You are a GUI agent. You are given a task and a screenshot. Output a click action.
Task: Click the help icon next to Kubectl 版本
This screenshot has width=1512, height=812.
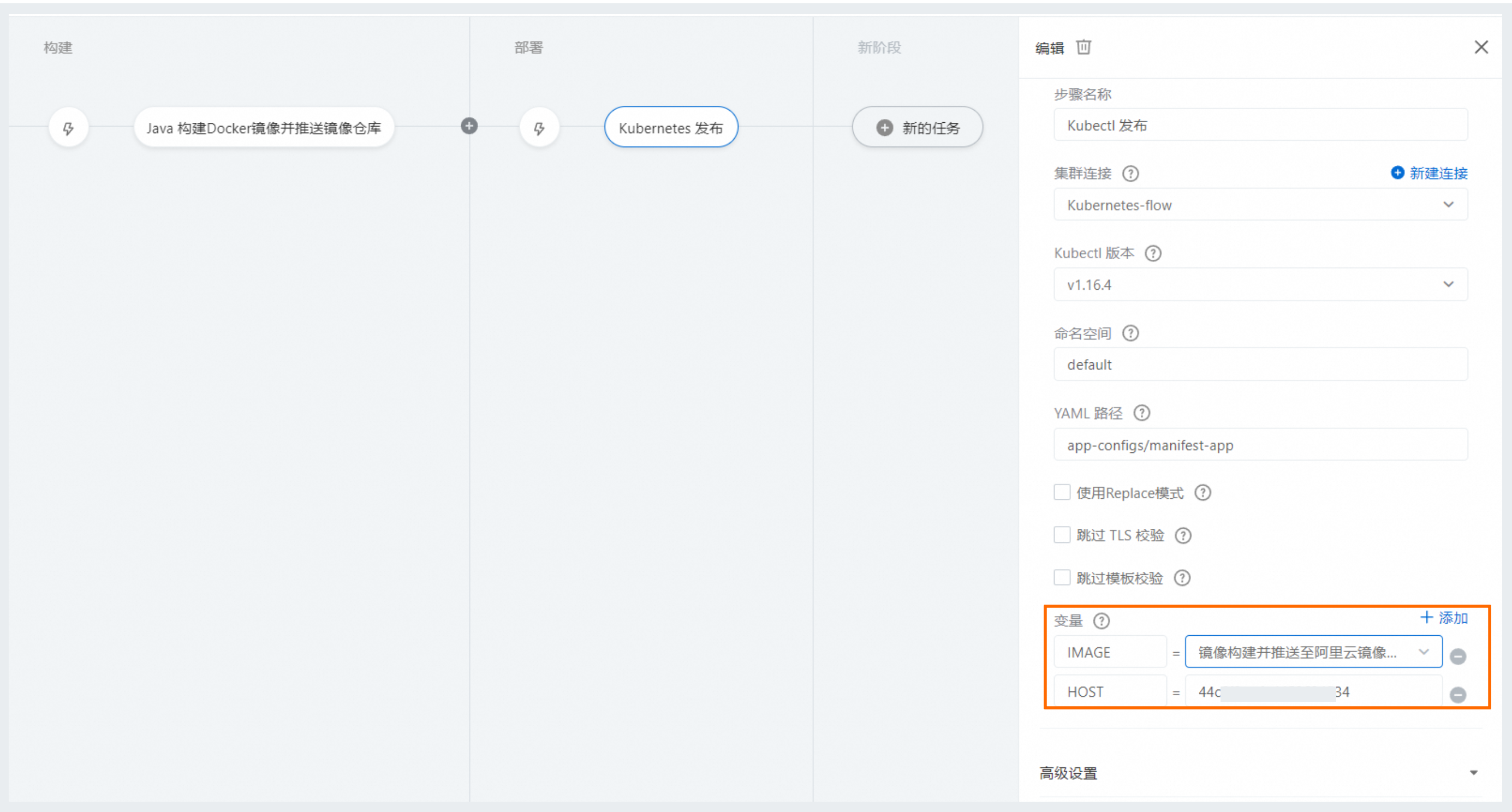click(x=1153, y=253)
